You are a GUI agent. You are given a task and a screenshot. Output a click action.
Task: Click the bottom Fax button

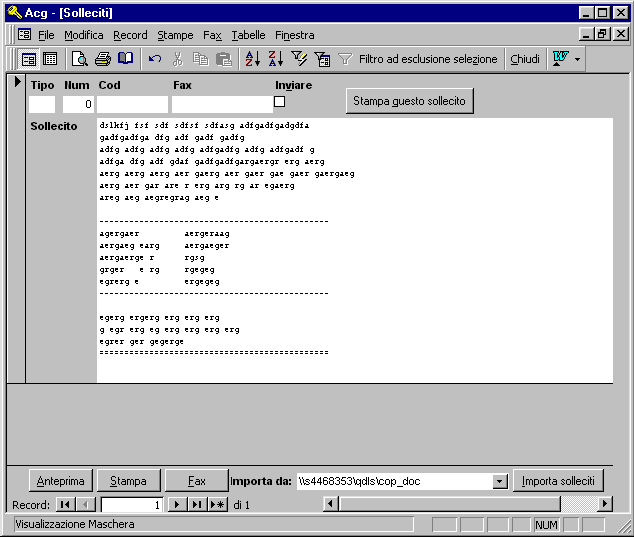[197, 481]
